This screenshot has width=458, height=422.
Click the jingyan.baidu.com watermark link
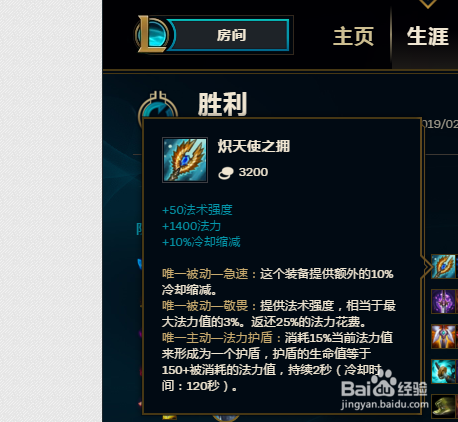pyautogui.click(x=385, y=404)
